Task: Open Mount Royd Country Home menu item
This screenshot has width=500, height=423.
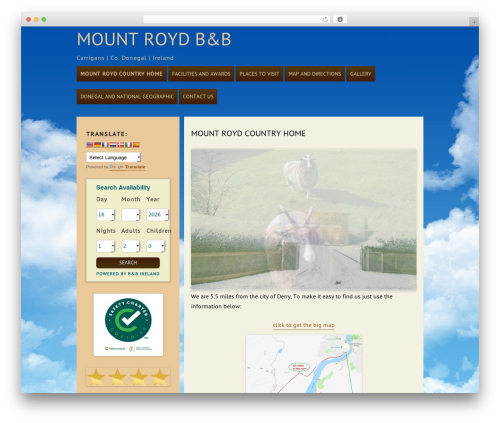Action: tap(121, 74)
